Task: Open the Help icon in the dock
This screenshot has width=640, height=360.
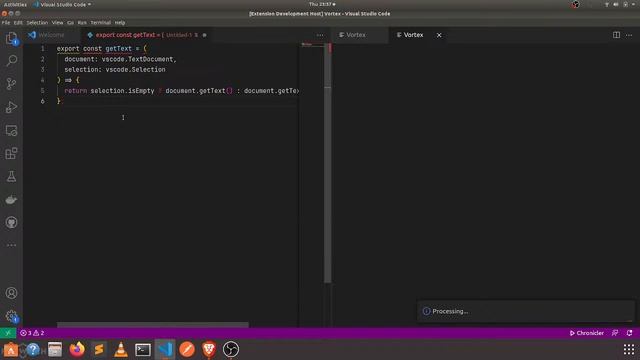Action: click(33, 349)
